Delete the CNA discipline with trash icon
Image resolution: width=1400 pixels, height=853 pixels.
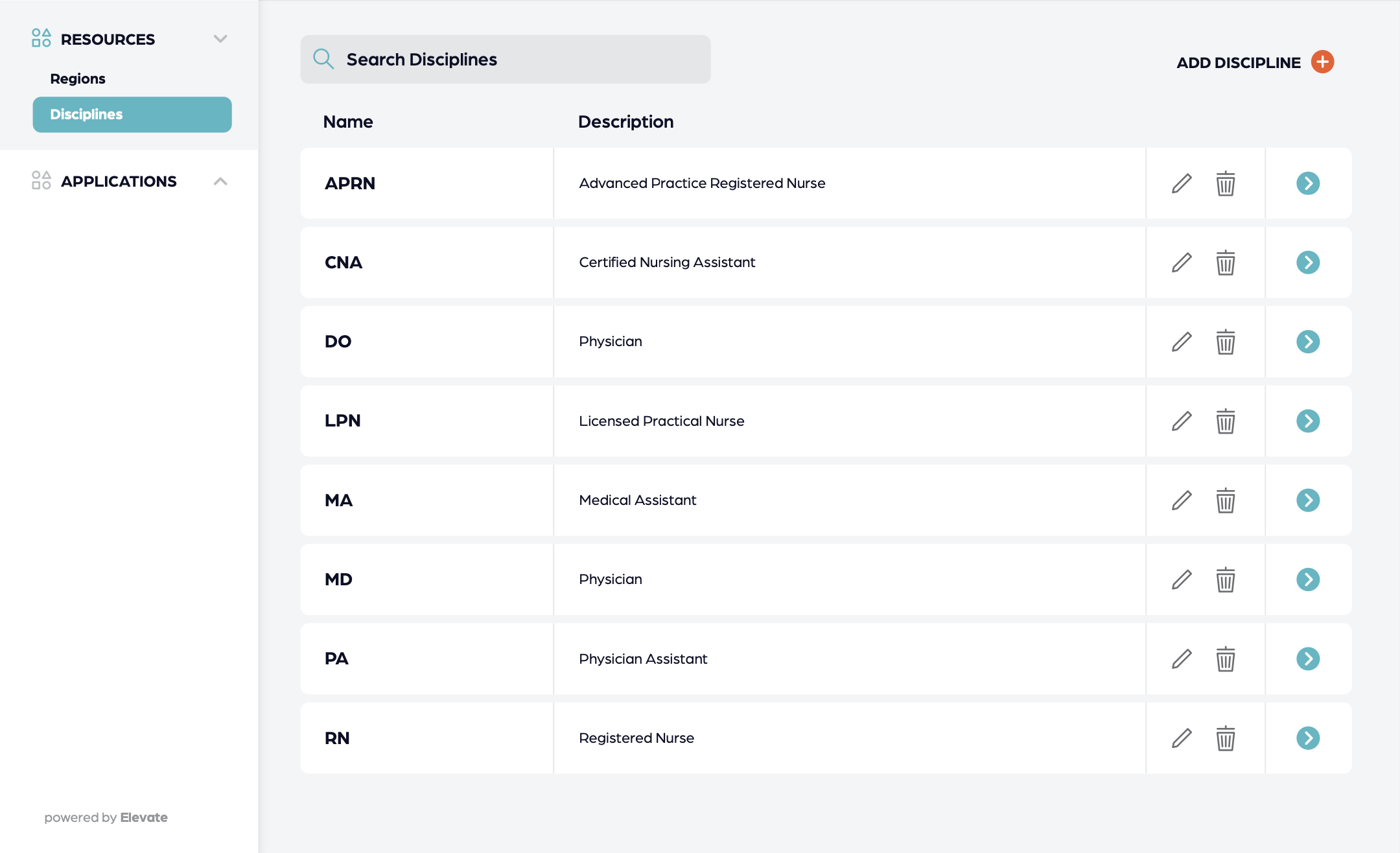pos(1225,263)
